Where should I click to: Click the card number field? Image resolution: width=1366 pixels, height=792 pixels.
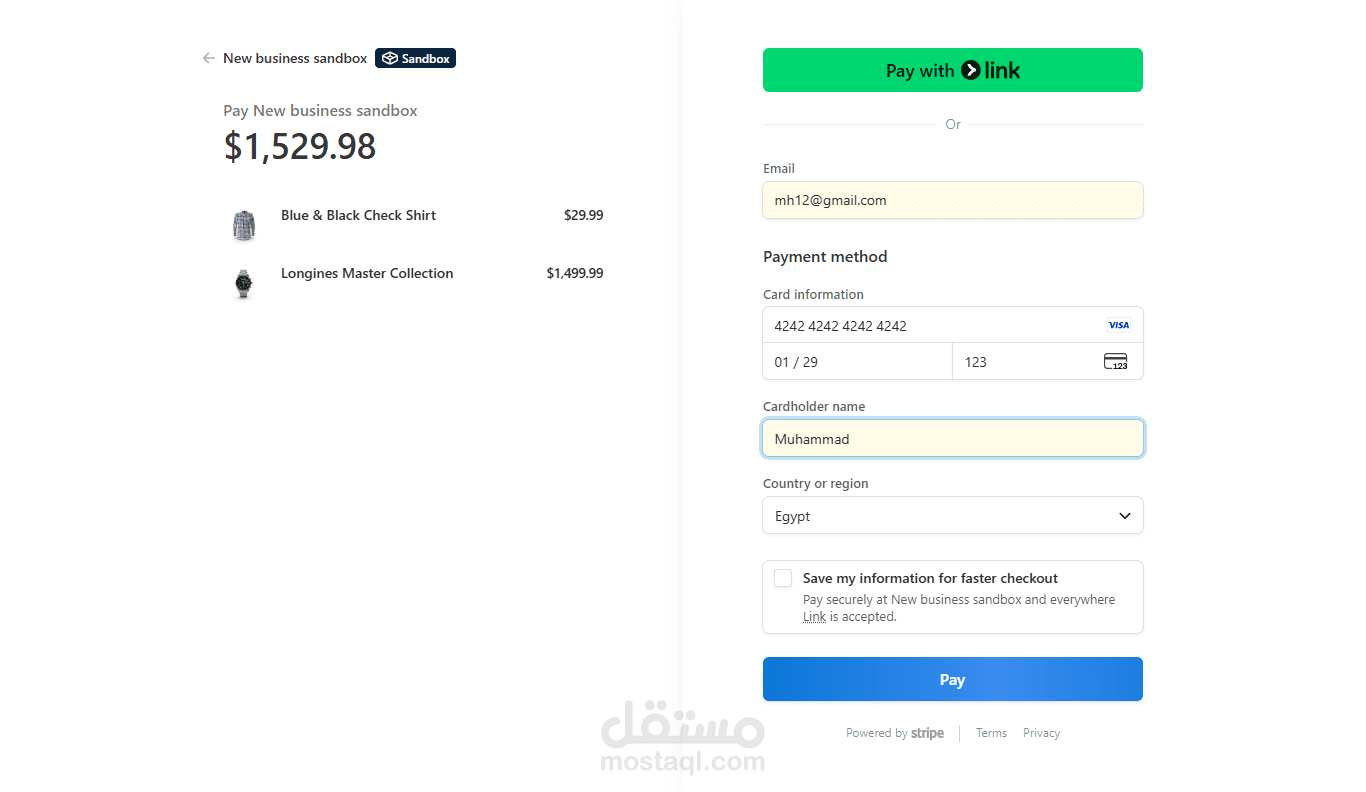tap(930, 325)
